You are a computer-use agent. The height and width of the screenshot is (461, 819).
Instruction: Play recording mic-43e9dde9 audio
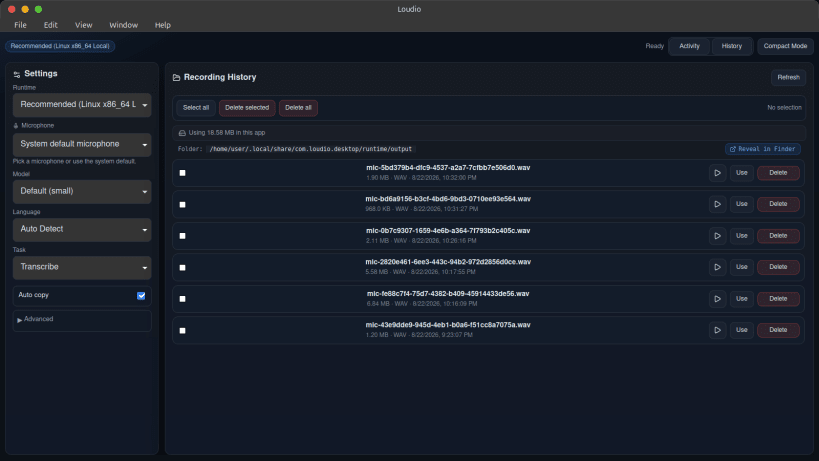click(717, 330)
